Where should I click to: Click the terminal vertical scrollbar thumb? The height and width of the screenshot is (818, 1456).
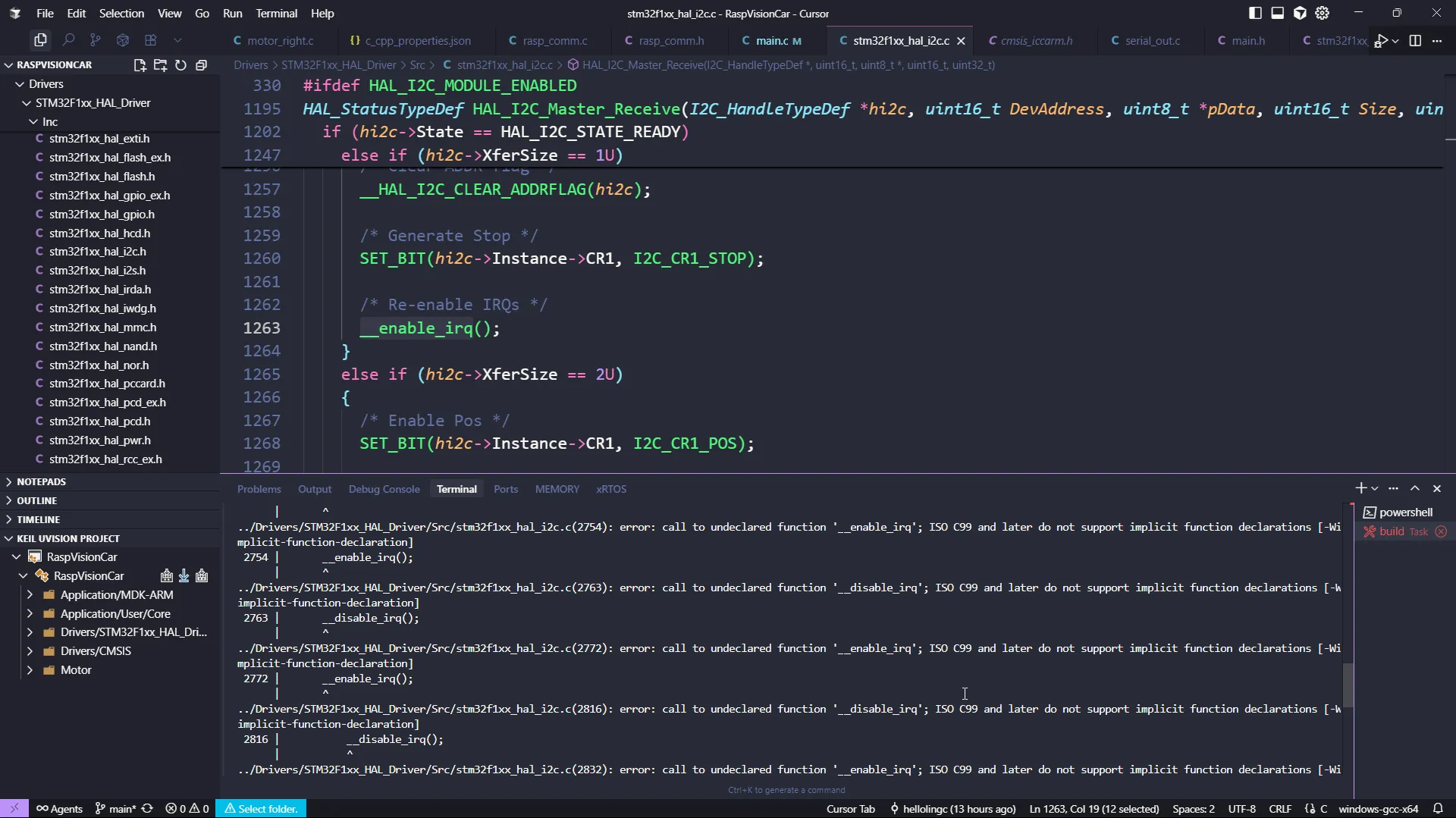point(1348,685)
